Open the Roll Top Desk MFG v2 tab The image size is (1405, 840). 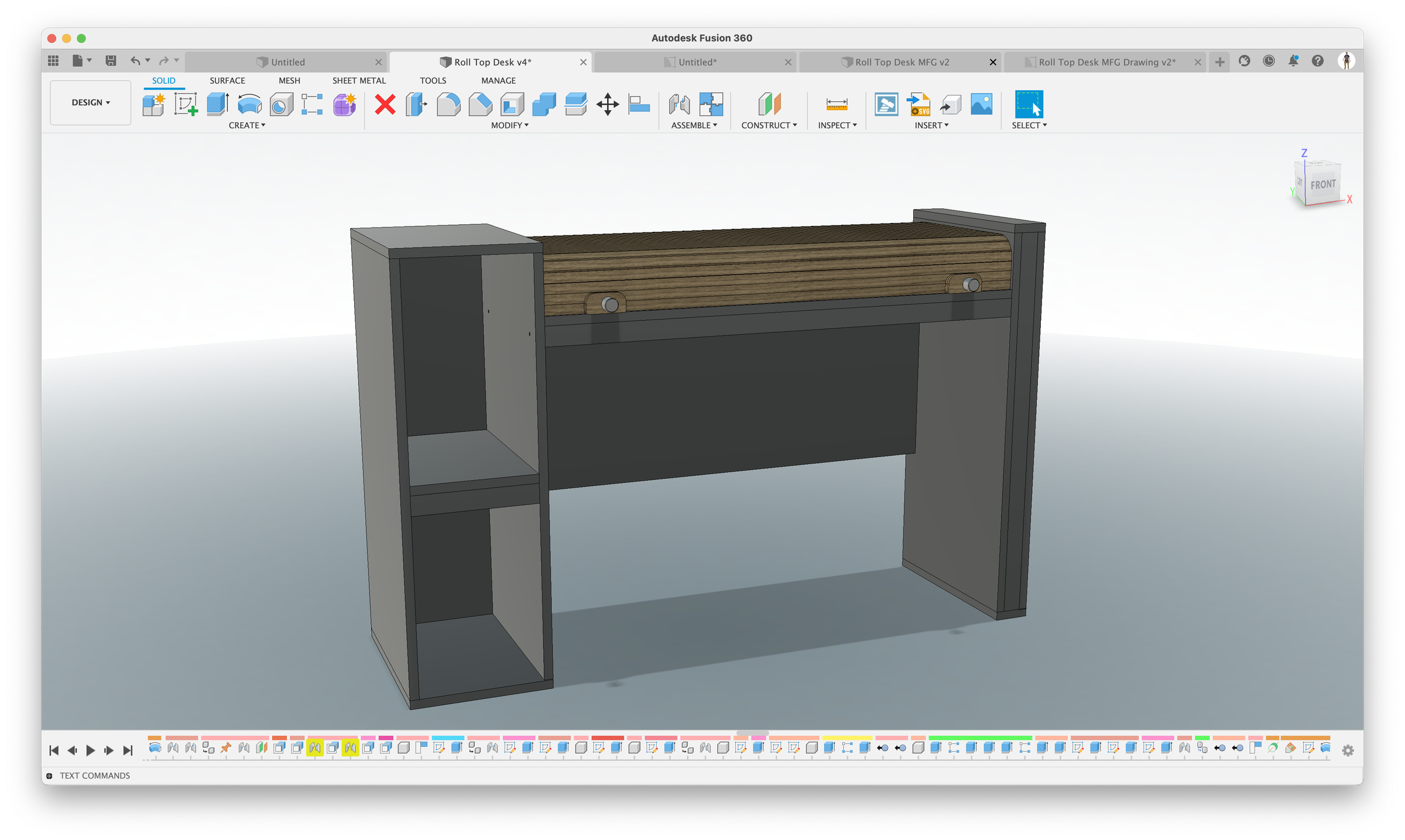pos(902,62)
